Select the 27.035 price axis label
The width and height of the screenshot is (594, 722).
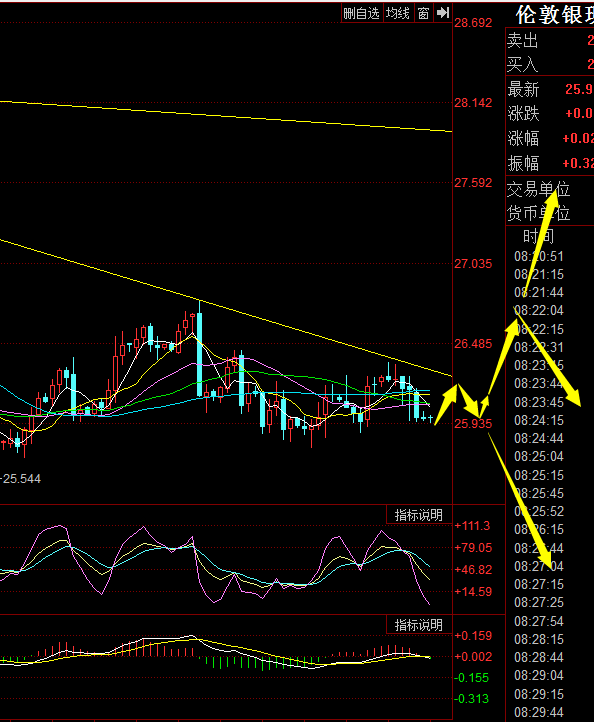pos(473,264)
